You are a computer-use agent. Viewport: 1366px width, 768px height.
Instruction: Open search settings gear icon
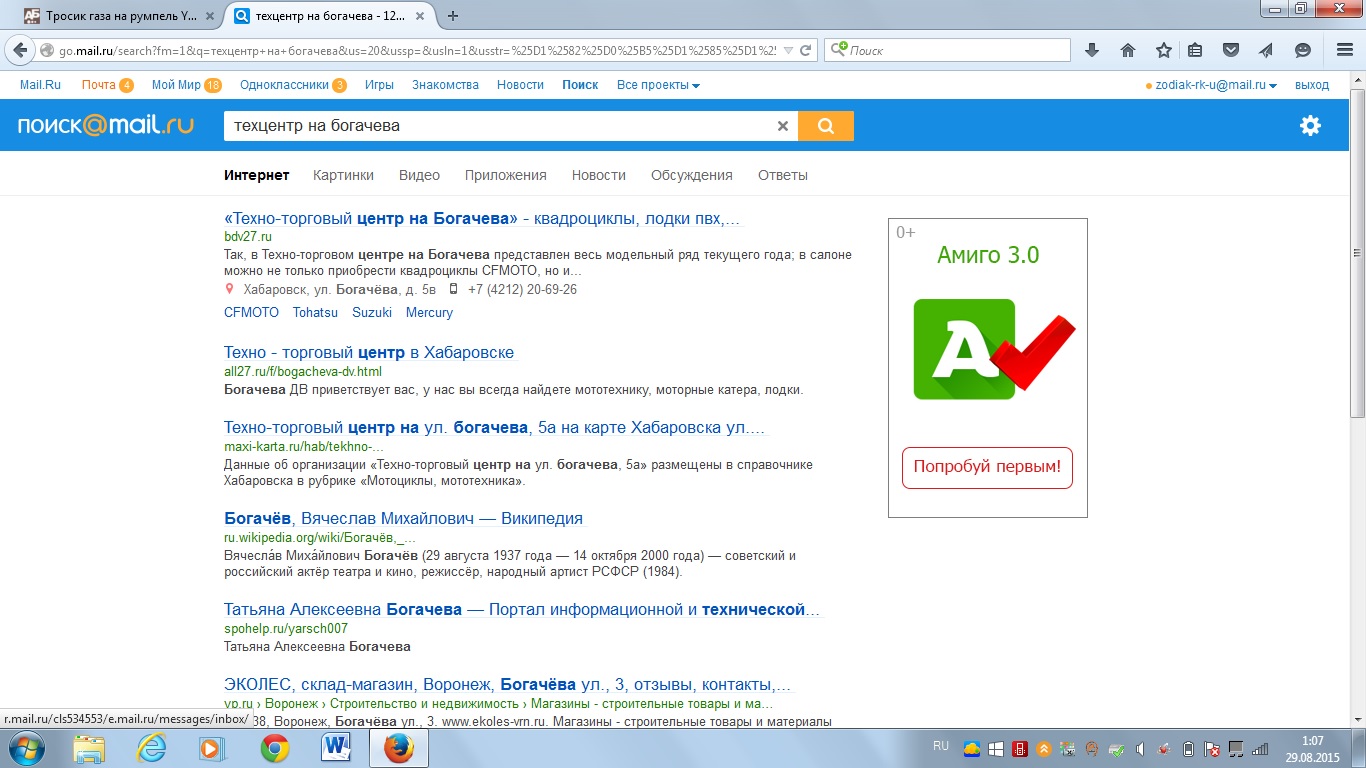pos(1310,125)
